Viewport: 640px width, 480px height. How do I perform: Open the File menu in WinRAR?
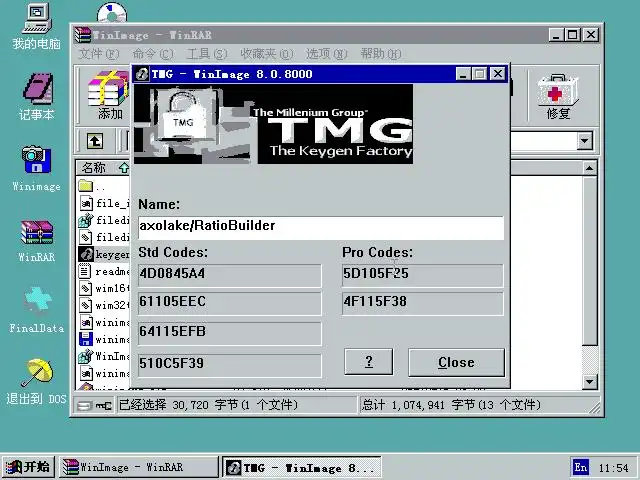[98, 54]
